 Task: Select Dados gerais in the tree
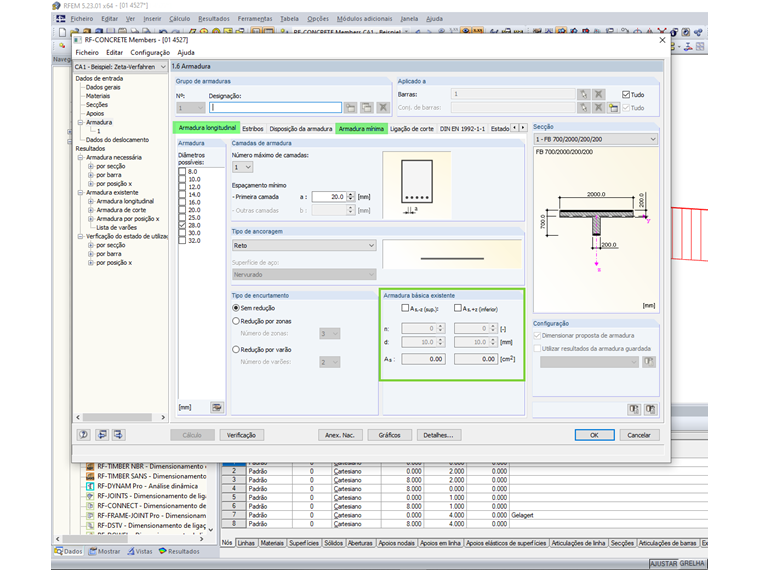(x=103, y=87)
